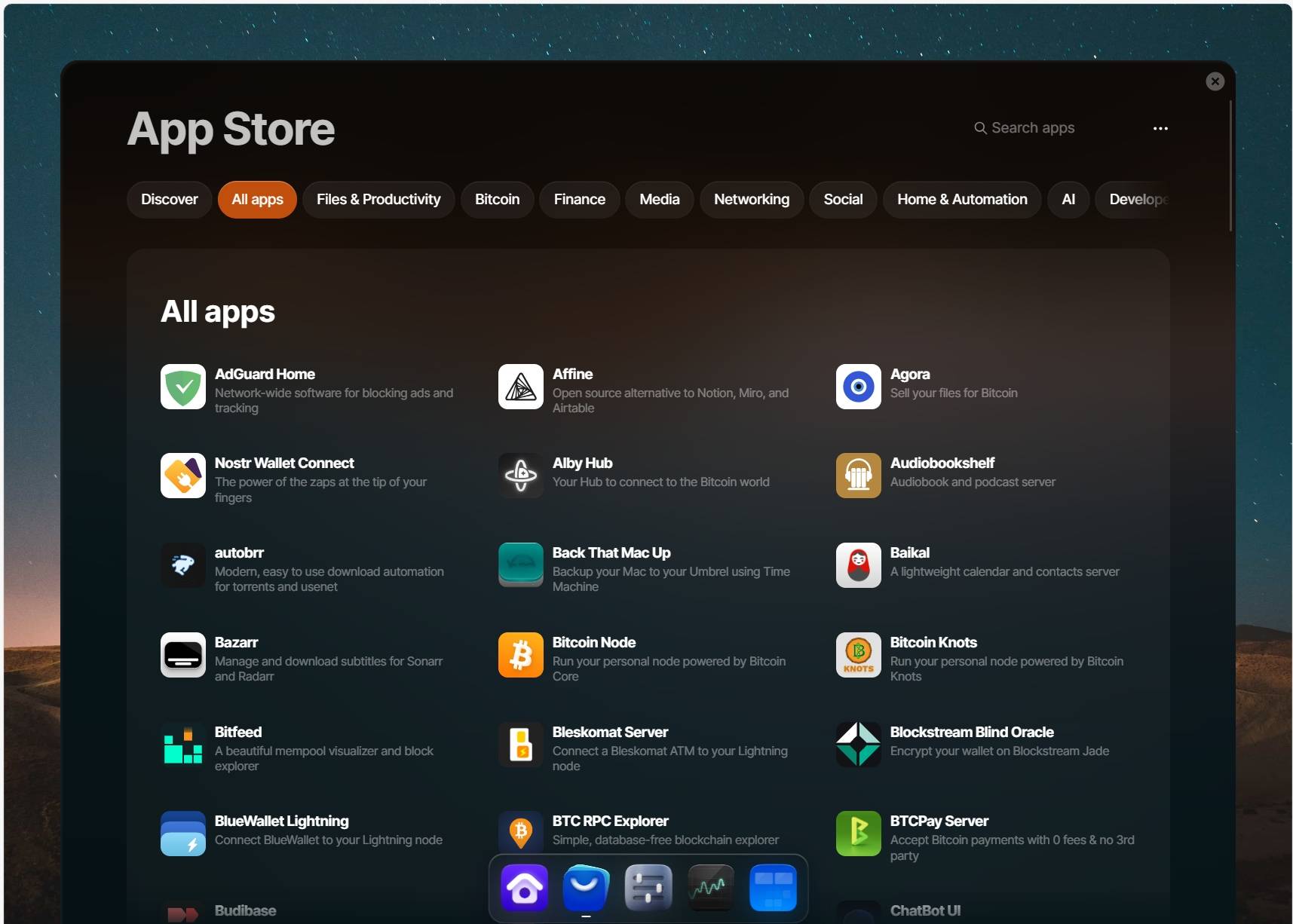Switch to Files & Productivity category
1293x924 pixels.
(378, 200)
